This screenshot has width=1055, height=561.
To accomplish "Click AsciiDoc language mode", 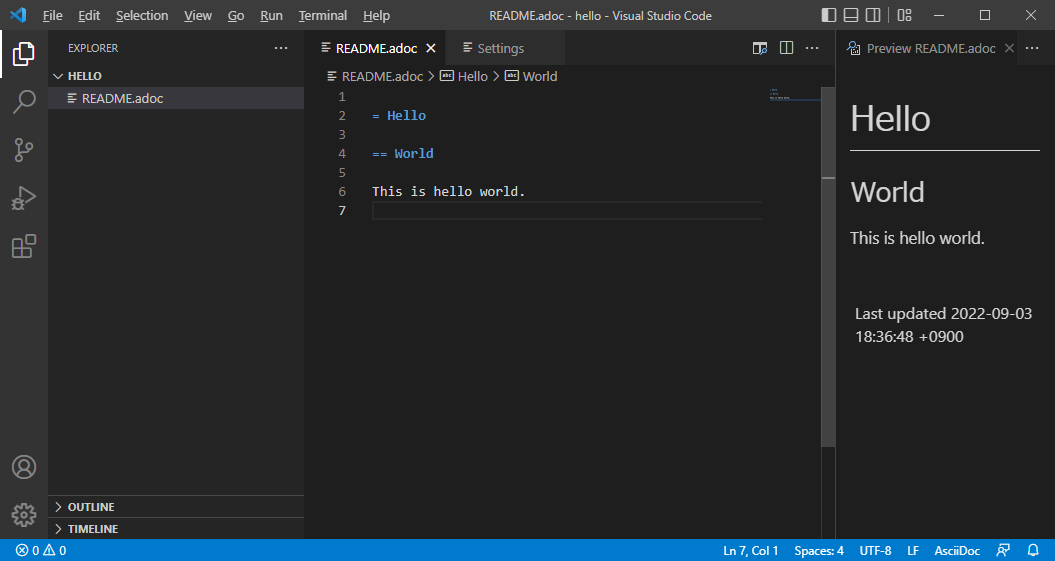I will click(957, 550).
